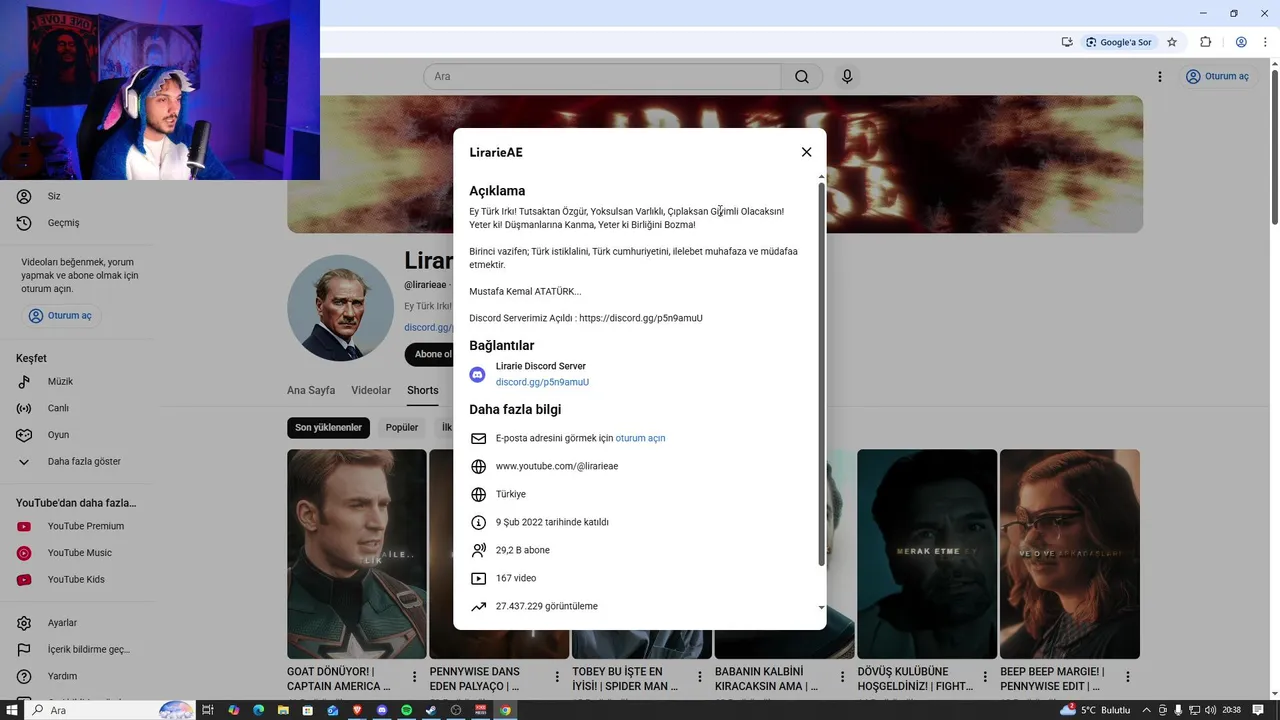Open the GOAT DÖNÜYOR Captain America short
Image resolution: width=1280 pixels, height=720 pixels.
pyautogui.click(x=357, y=554)
